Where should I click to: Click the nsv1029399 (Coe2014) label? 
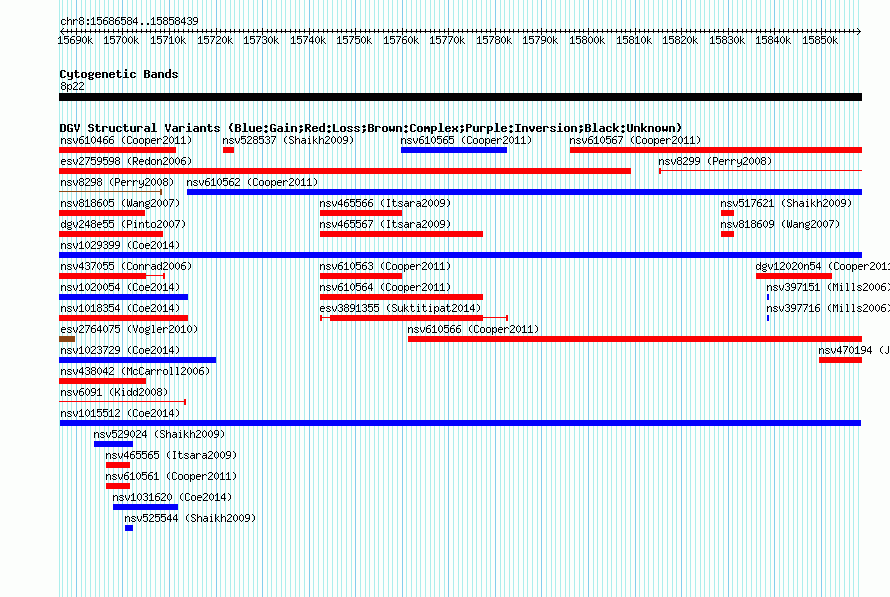[120, 245]
